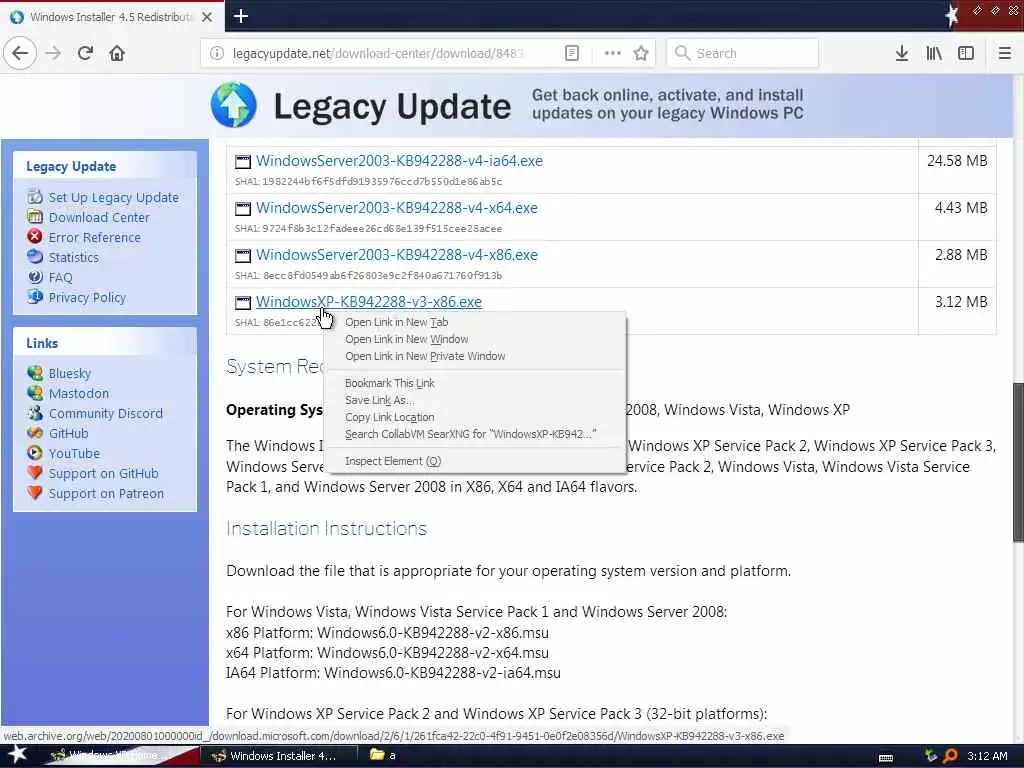1024x768 pixels.
Task: Open Support on GitHub link
Action: [103, 473]
